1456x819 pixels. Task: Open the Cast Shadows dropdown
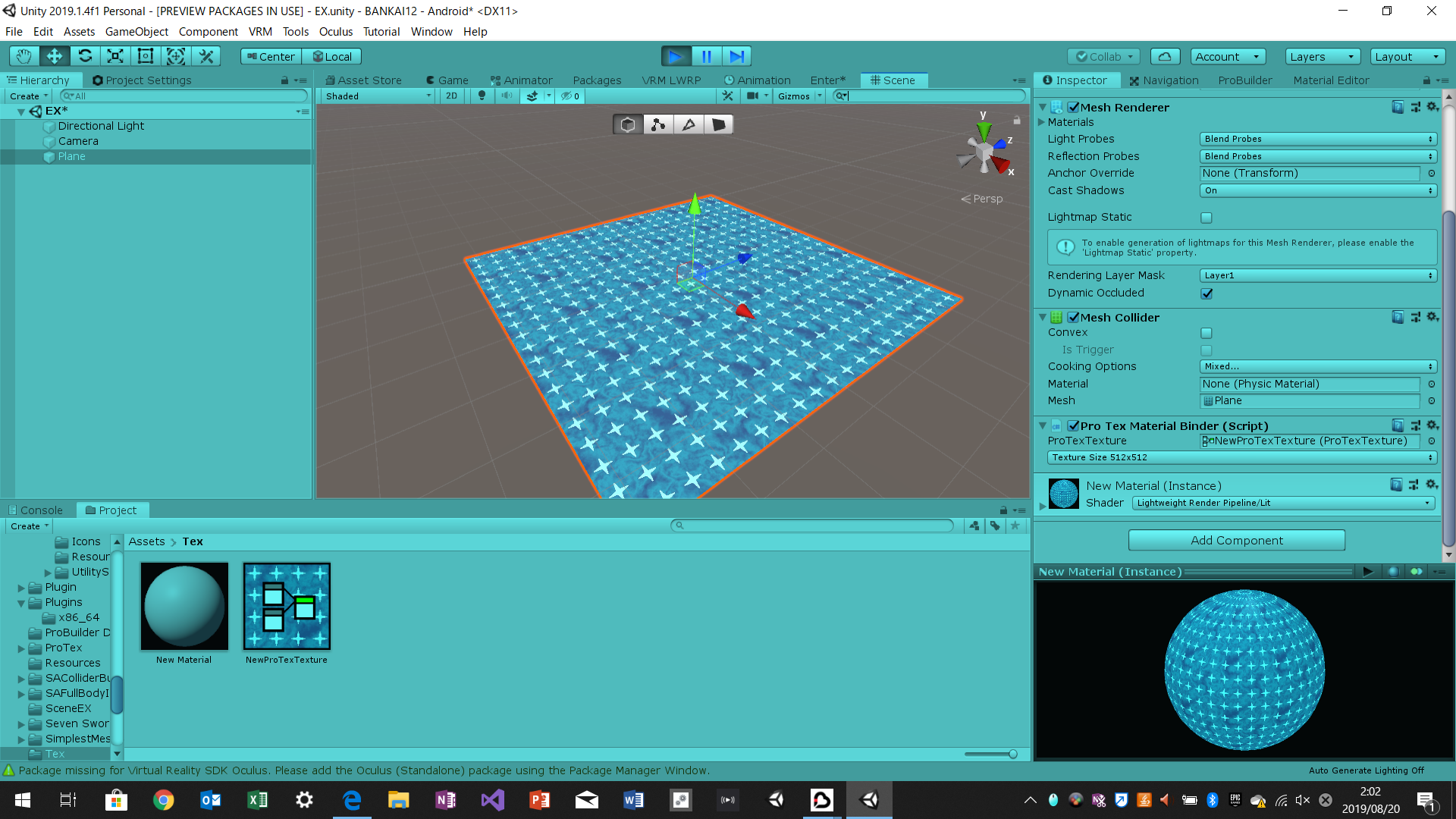[1317, 190]
